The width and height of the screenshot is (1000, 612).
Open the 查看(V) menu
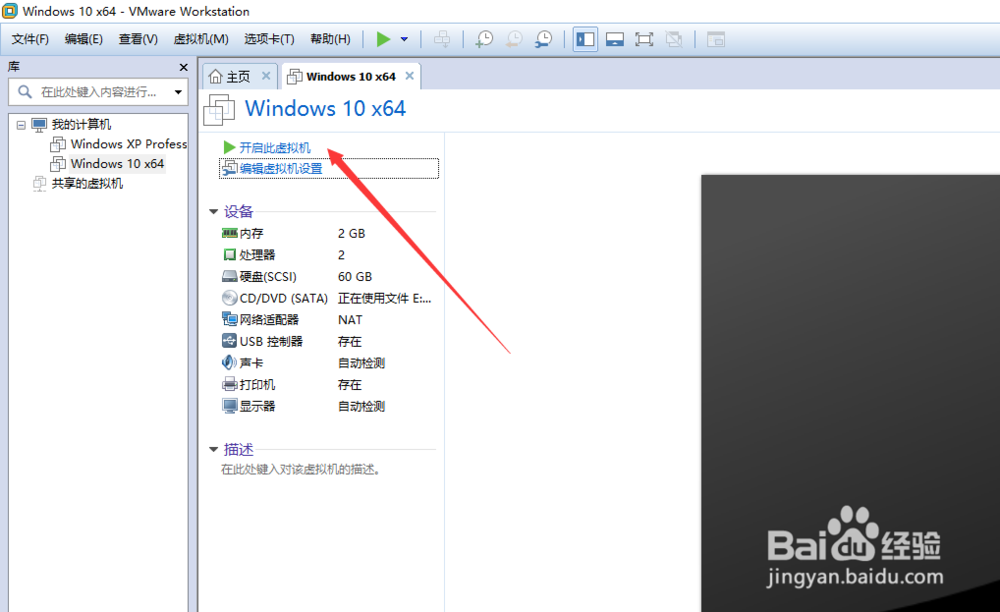tap(138, 40)
